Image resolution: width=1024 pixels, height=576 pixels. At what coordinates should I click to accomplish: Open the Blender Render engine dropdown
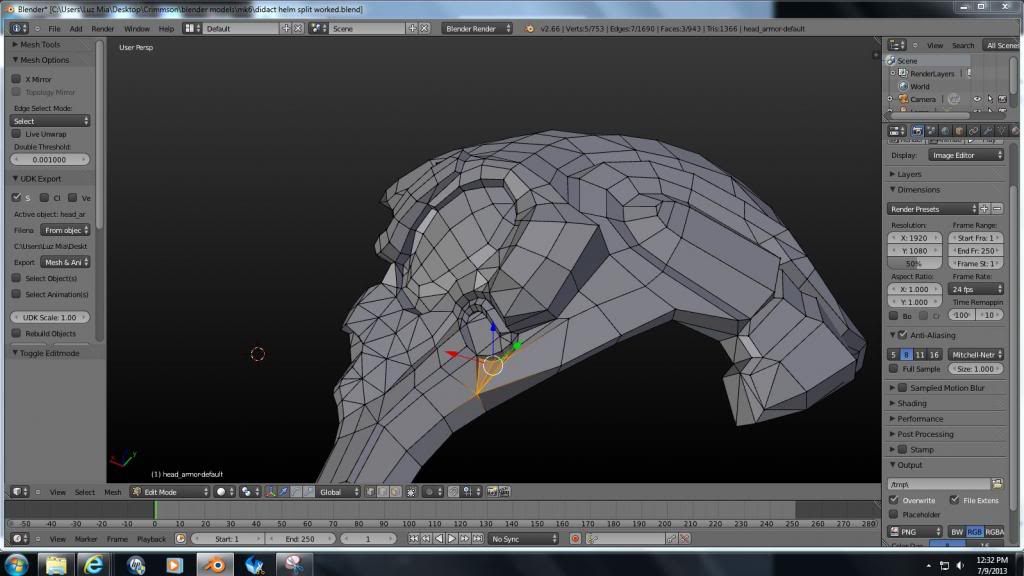(x=476, y=28)
